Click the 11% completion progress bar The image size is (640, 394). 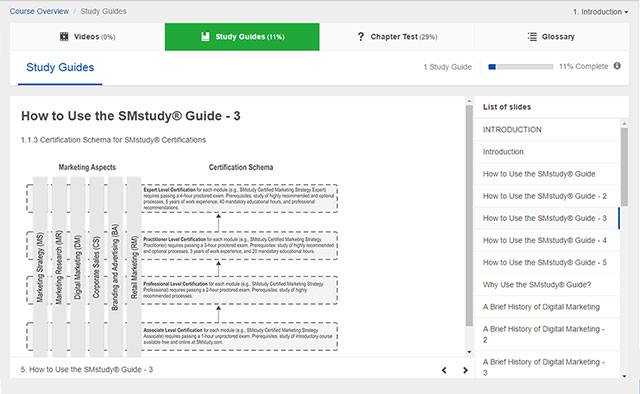click(521, 67)
